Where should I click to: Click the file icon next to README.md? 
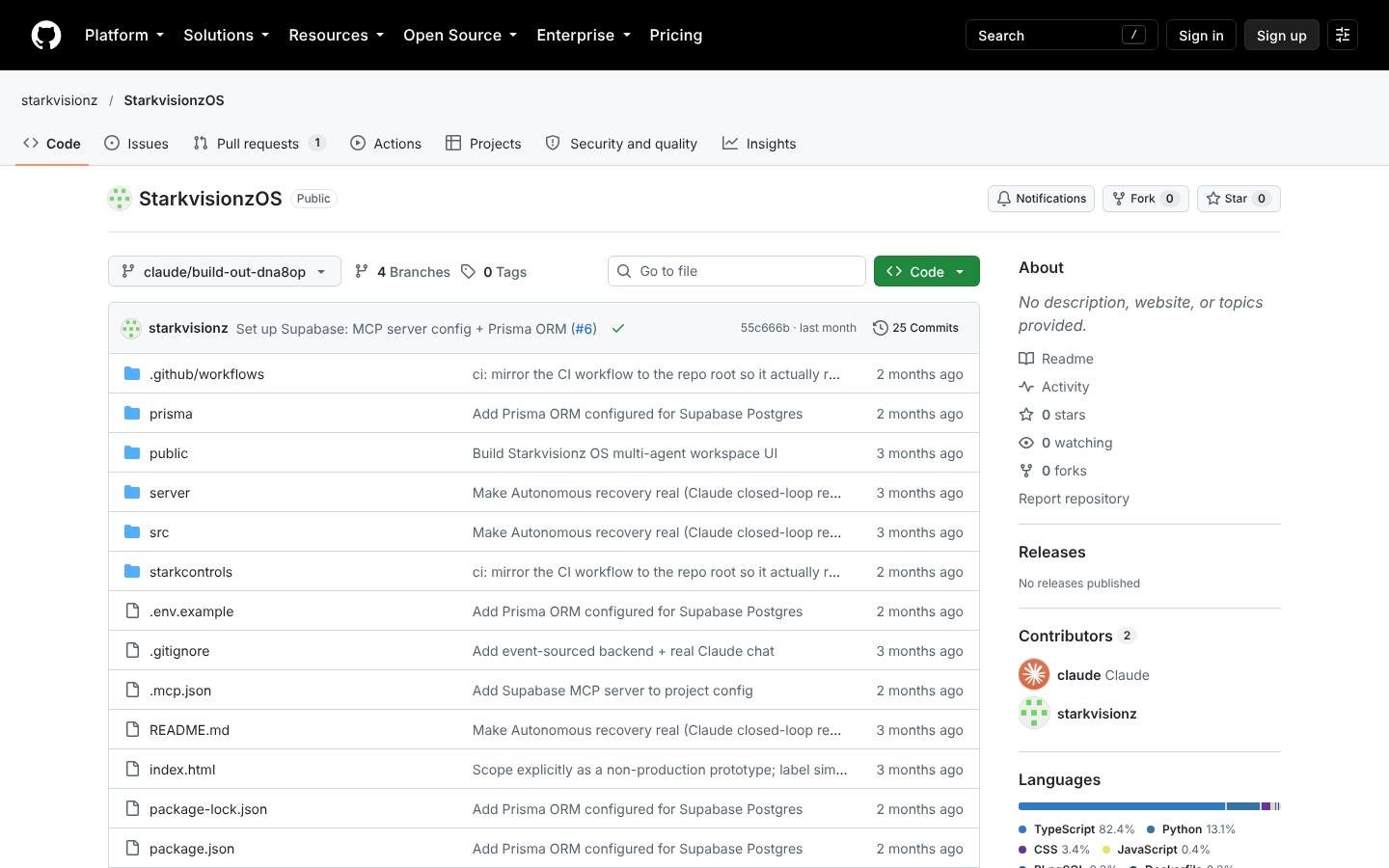[x=132, y=730]
